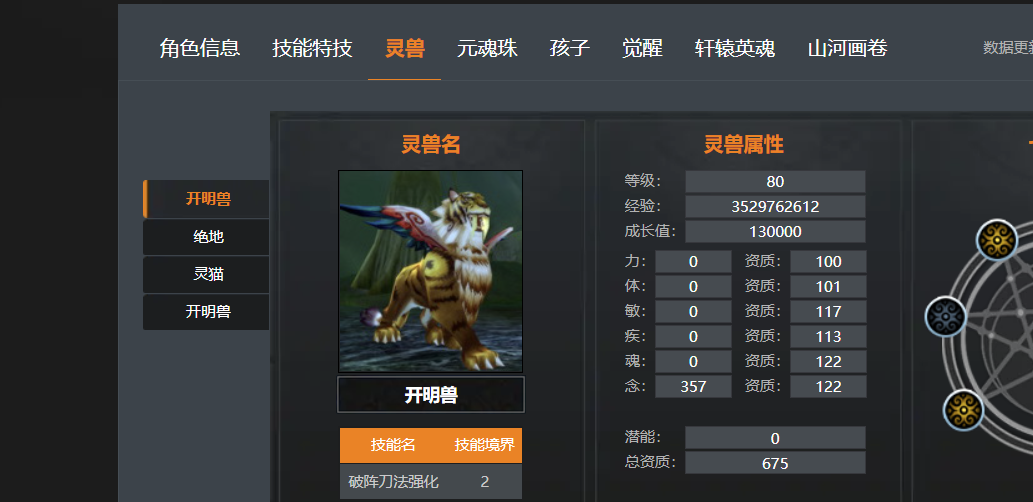This screenshot has height=502, width=1033.
Task: Open the 技能特技 tab
Action: 312,48
